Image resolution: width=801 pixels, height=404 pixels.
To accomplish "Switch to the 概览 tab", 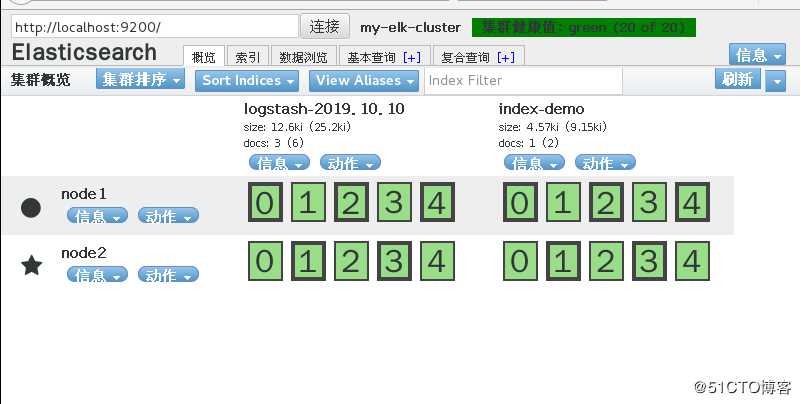I will point(204,57).
